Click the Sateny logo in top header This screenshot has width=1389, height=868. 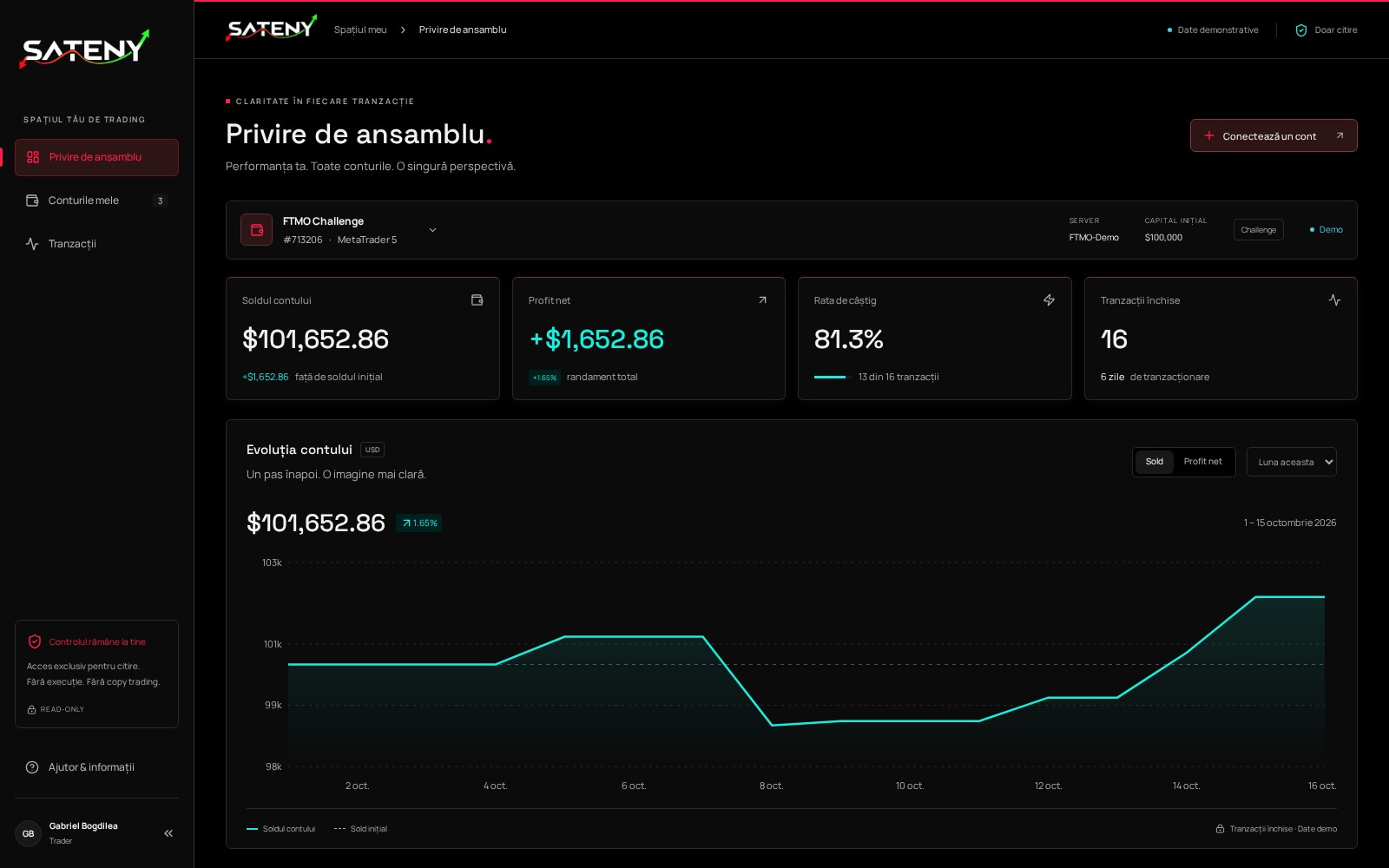(x=271, y=29)
